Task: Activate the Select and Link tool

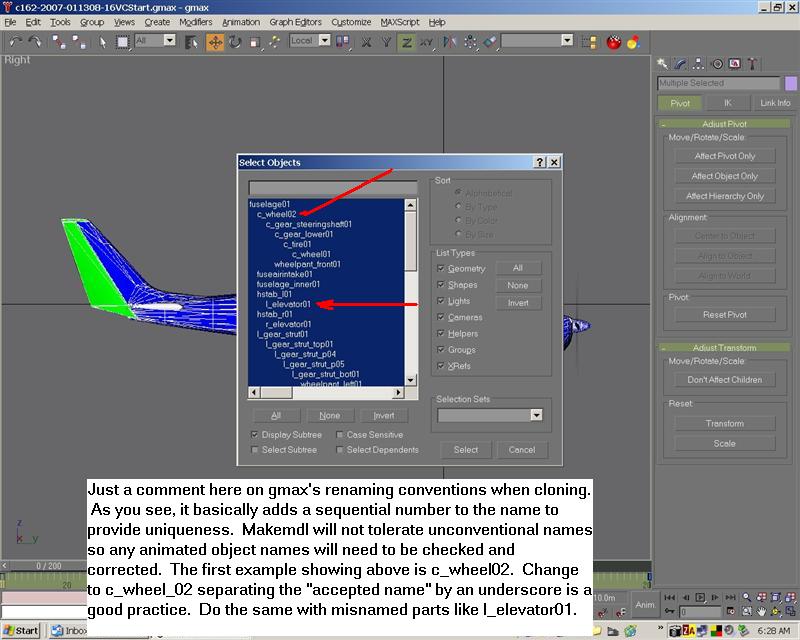Action: (59, 42)
